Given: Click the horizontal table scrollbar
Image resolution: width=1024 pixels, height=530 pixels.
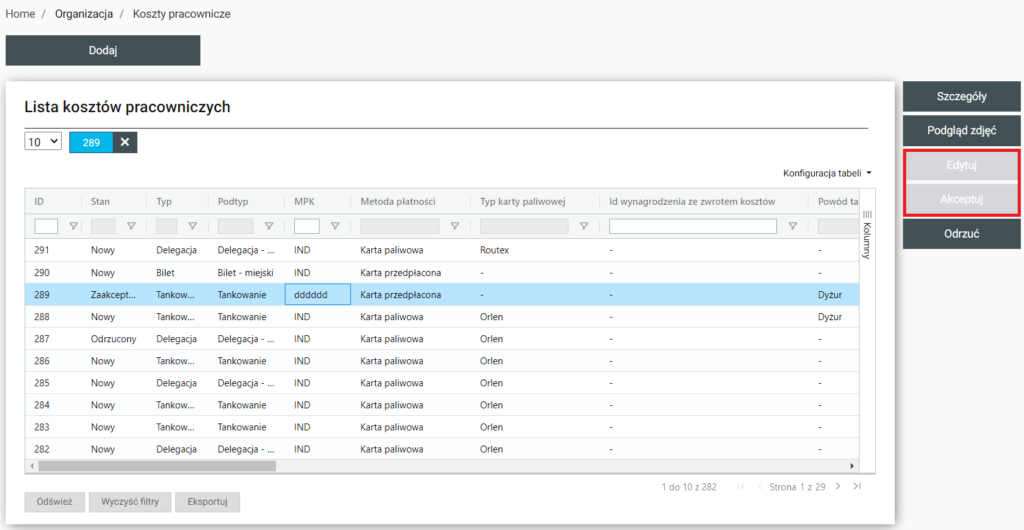Looking at the screenshot, I should tap(156, 466).
